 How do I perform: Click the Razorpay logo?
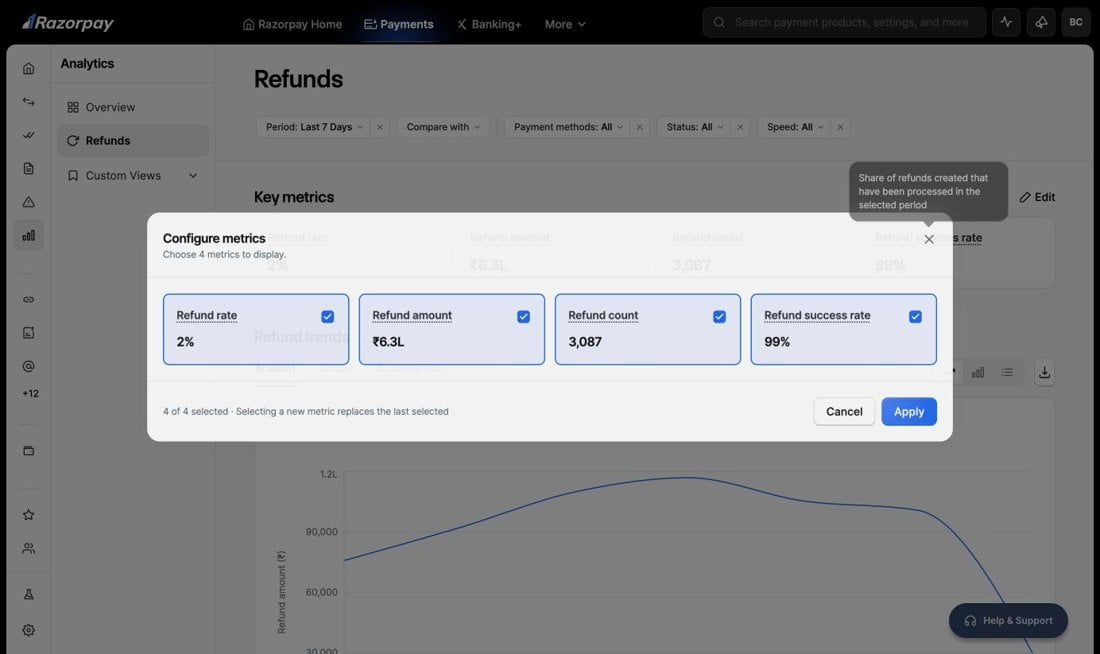click(67, 22)
